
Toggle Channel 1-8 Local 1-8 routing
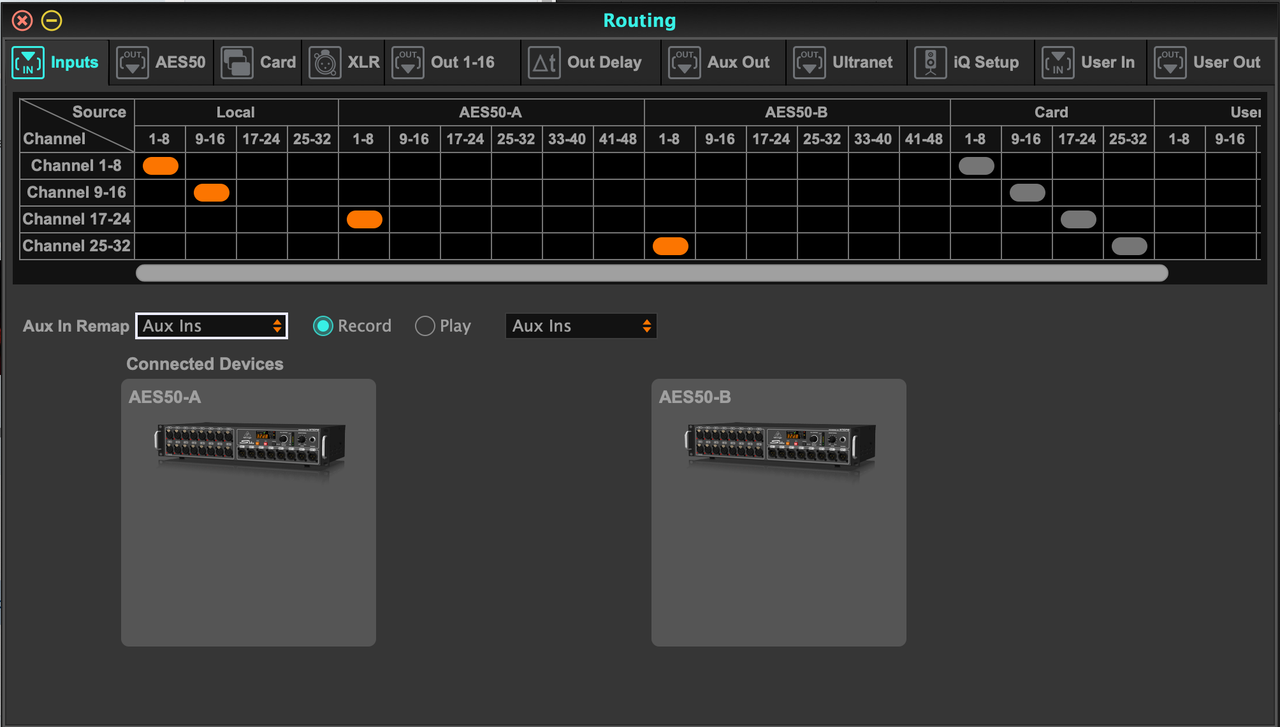click(x=161, y=166)
